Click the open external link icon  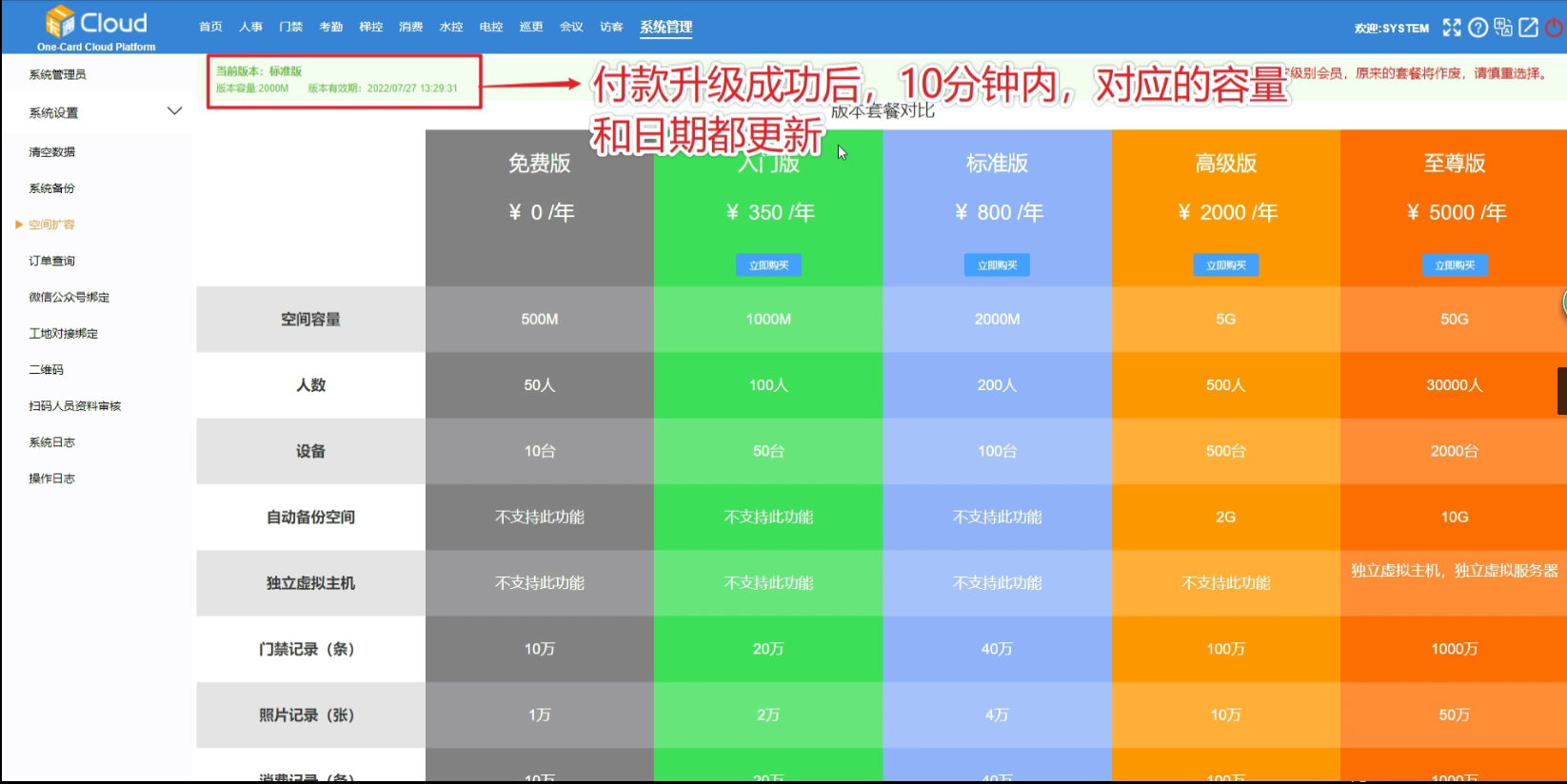pyautogui.click(x=1528, y=28)
